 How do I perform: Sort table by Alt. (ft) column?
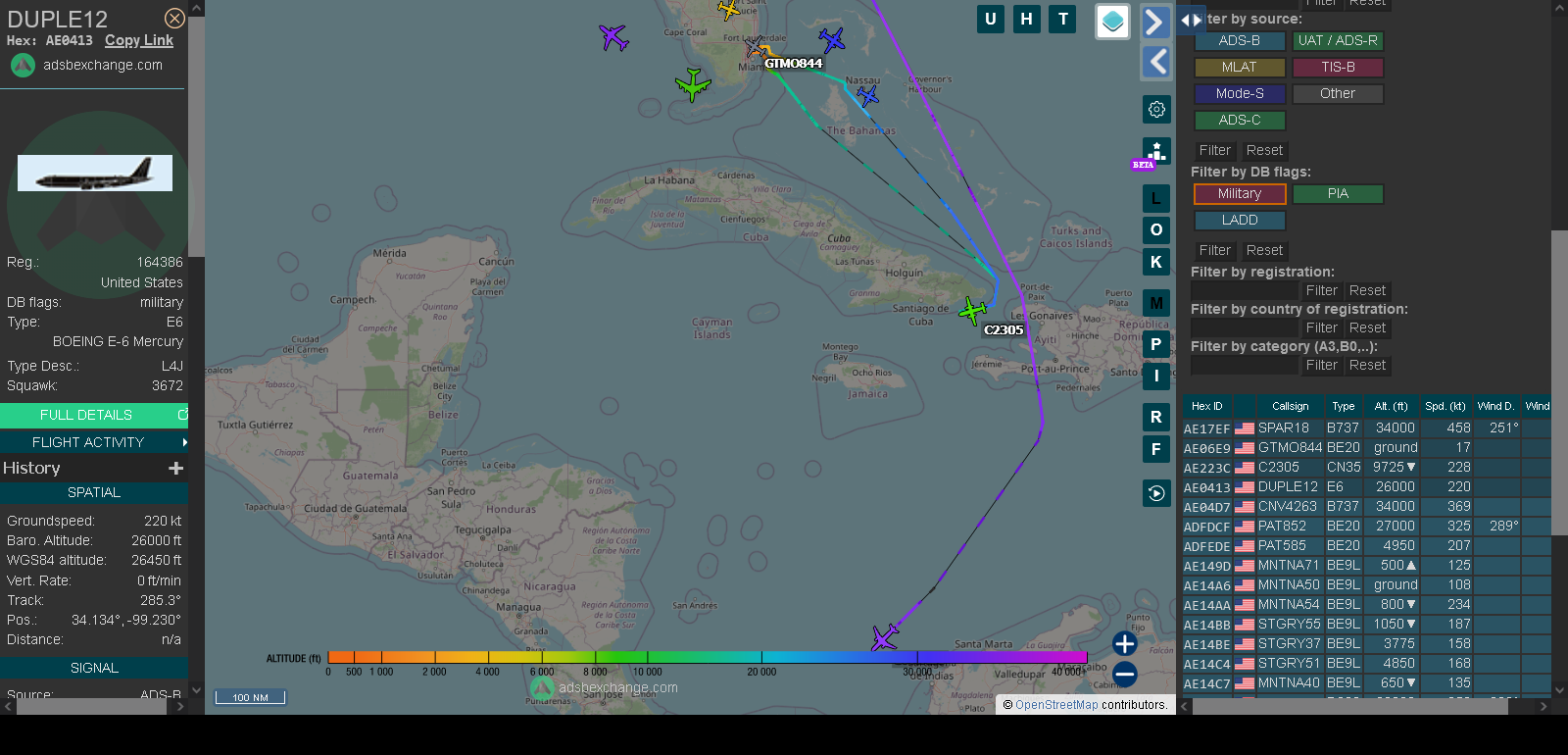1391,406
